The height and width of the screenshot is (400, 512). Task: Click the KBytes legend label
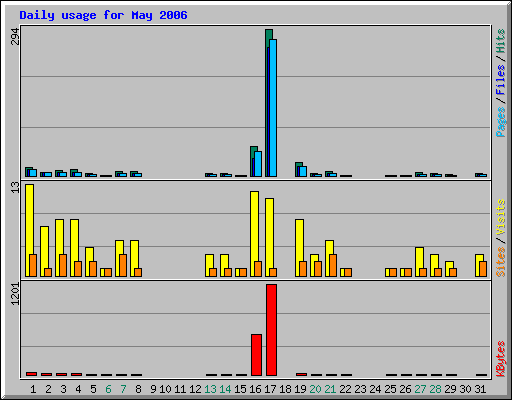pos(500,359)
